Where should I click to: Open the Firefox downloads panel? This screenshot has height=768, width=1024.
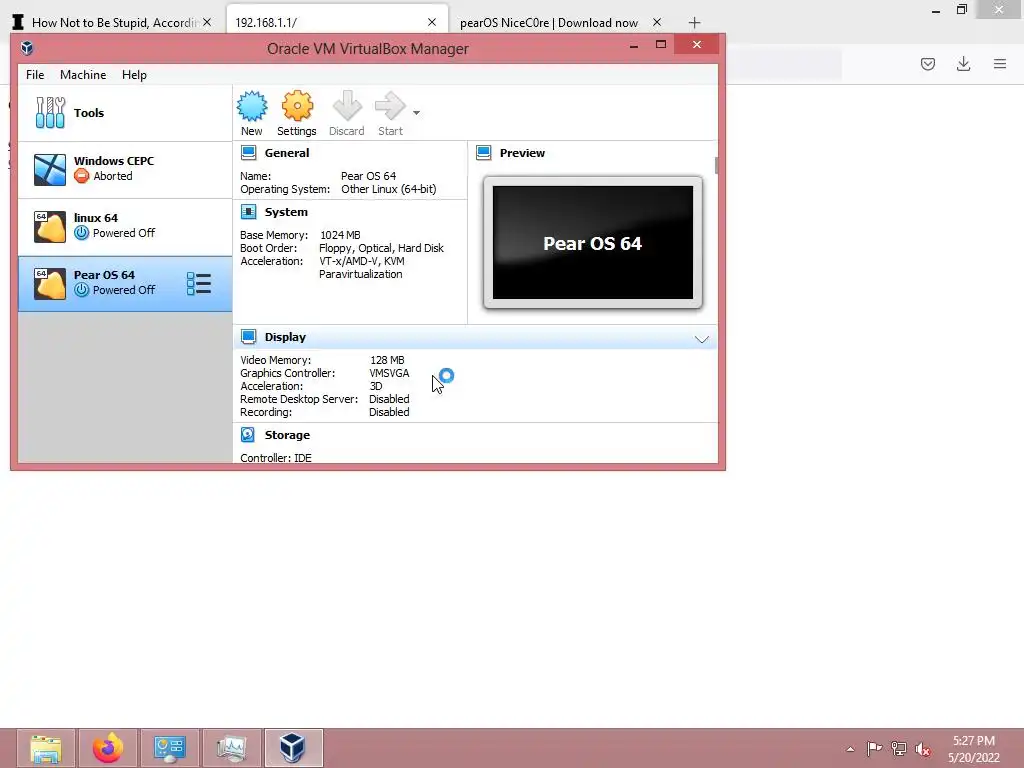(963, 63)
